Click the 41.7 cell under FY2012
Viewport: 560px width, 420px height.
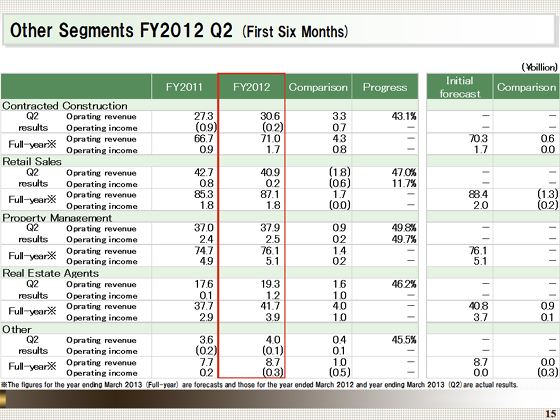tap(270, 306)
